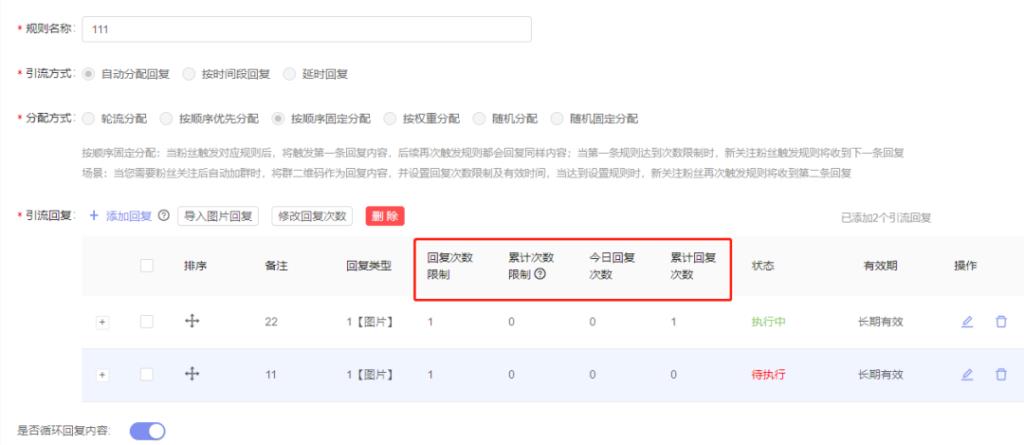Click the 今日回复次数 column header
1024x445 pixels.
coord(613,266)
